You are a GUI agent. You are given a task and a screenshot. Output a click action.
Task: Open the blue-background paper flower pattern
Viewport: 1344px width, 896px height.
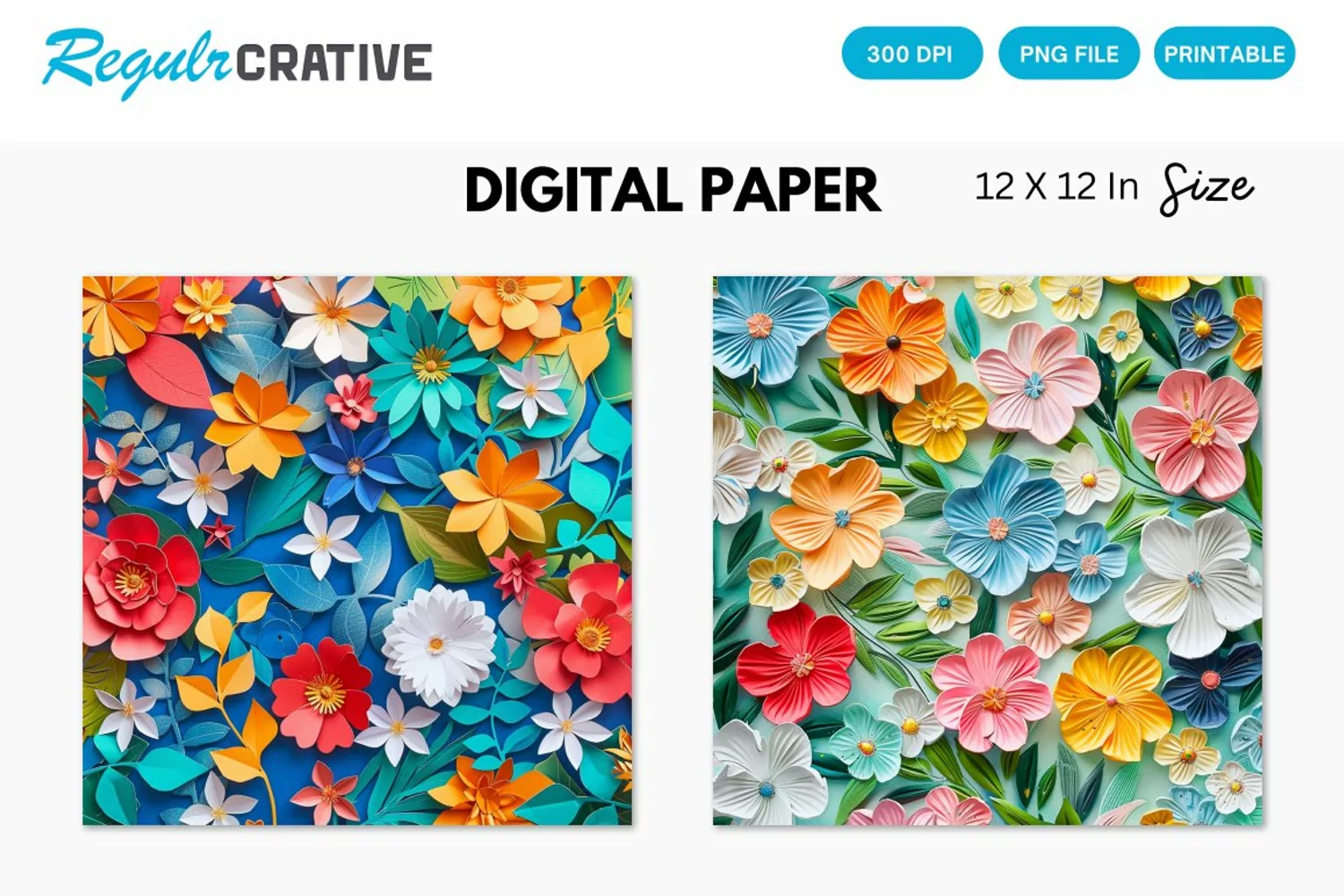coord(358,550)
